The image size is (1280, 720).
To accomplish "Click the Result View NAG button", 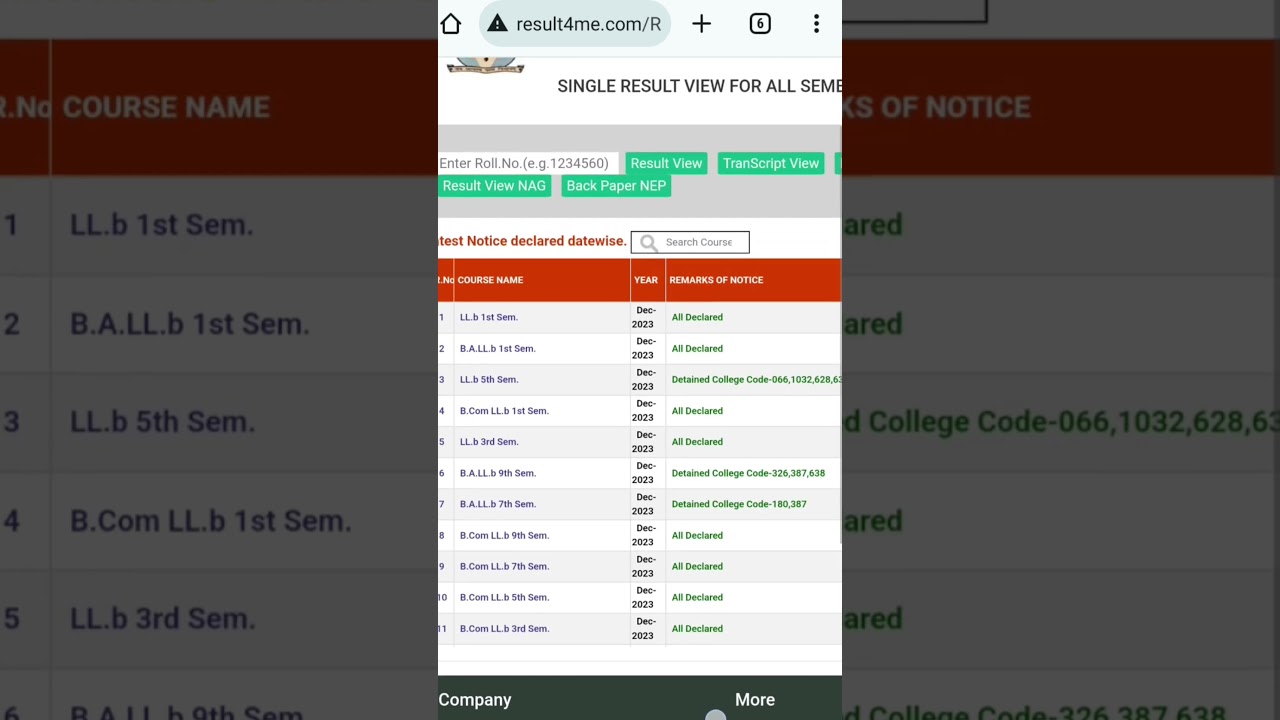I will pos(494,186).
